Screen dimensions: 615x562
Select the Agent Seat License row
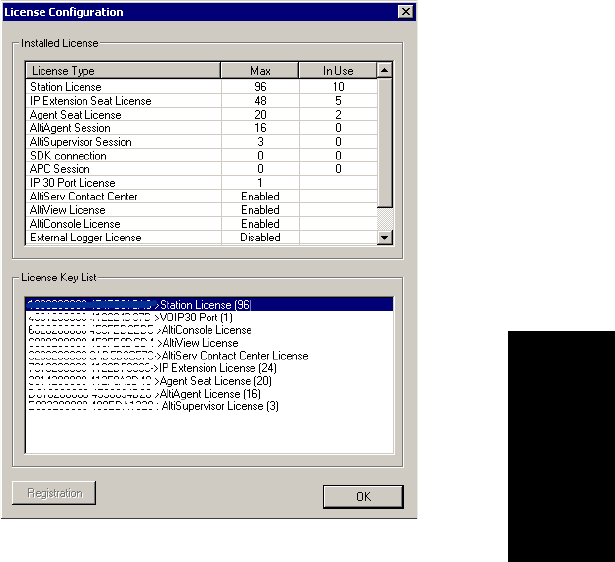point(202,115)
